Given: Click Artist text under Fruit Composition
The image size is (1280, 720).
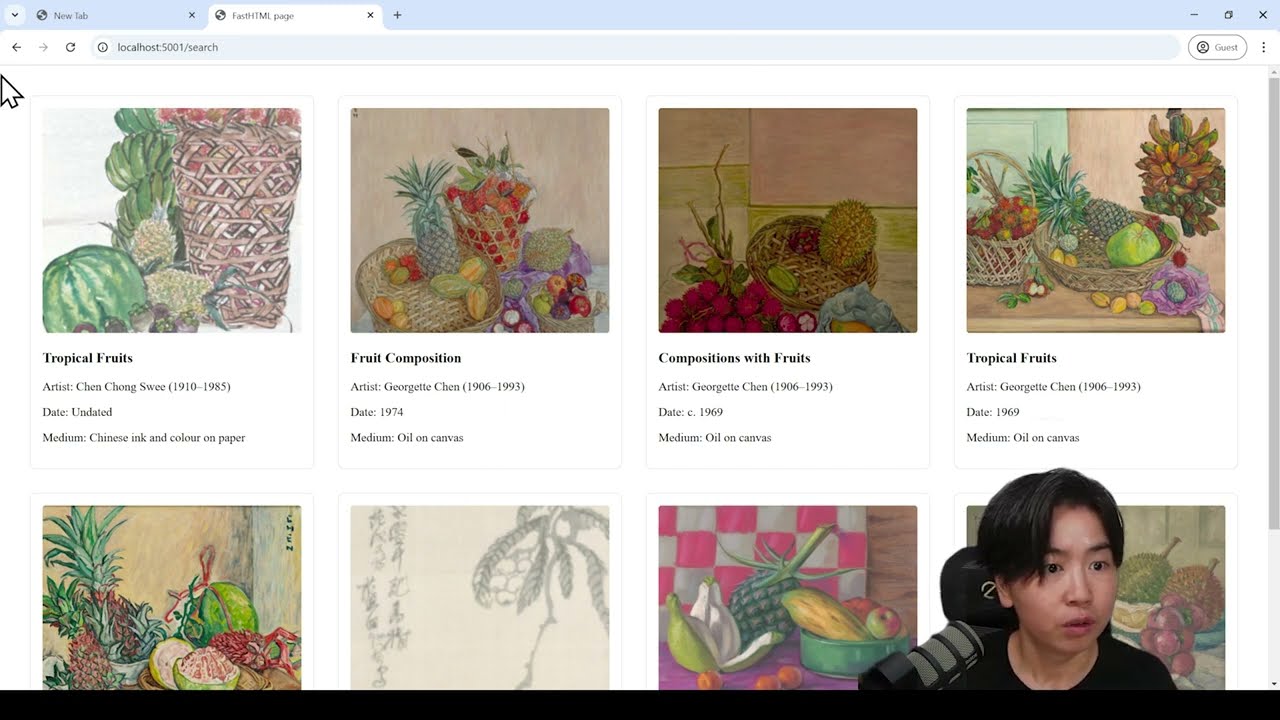Looking at the screenshot, I should point(438,387).
